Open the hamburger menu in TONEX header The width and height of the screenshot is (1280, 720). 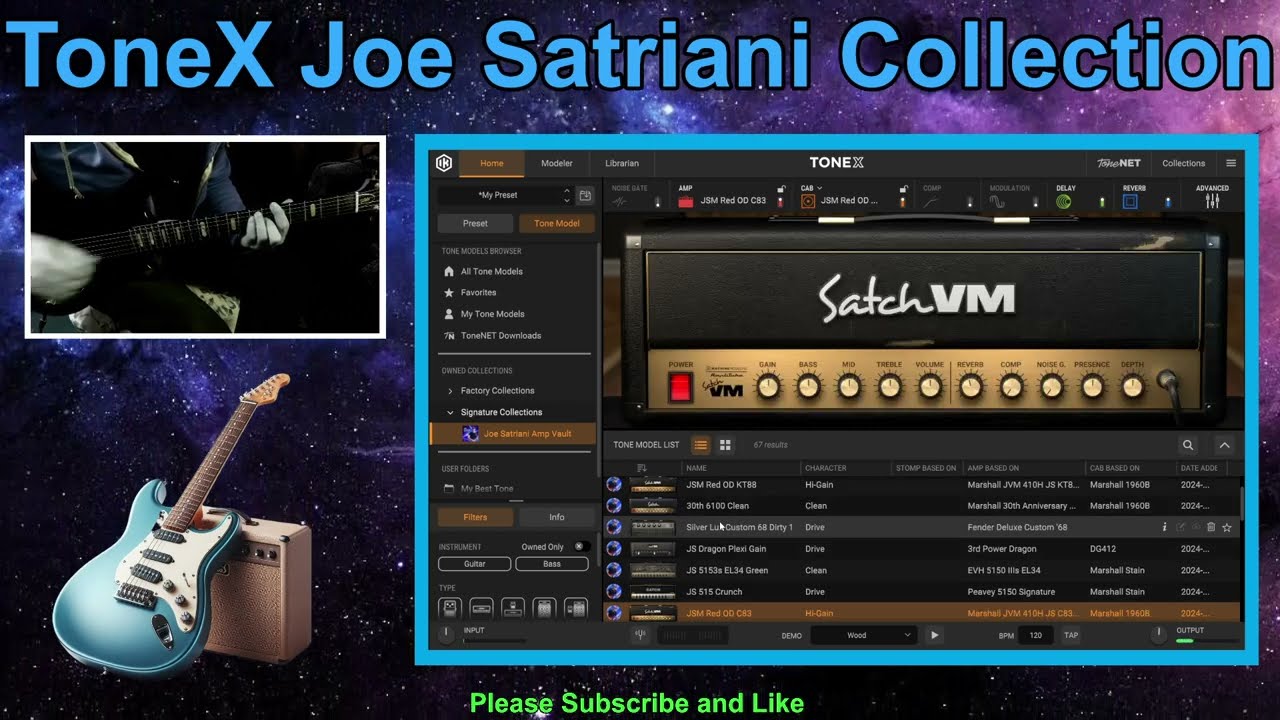(x=1231, y=163)
